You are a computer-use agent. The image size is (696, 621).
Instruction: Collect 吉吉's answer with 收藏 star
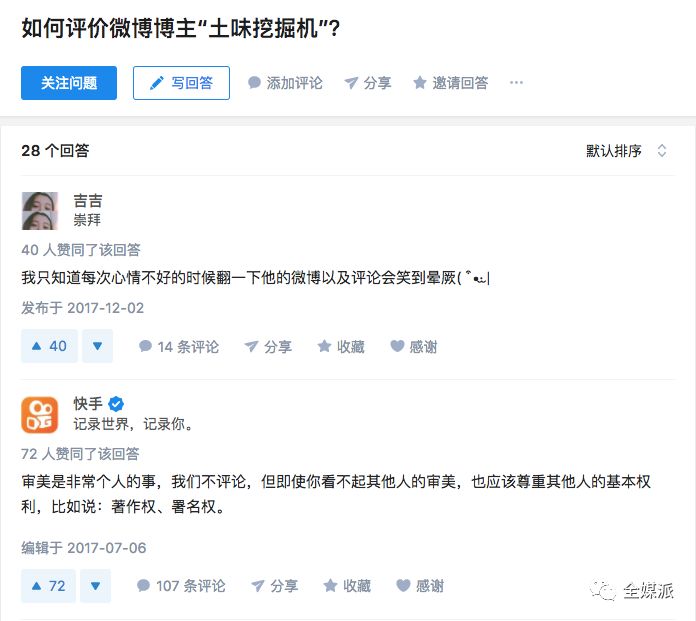click(x=341, y=347)
